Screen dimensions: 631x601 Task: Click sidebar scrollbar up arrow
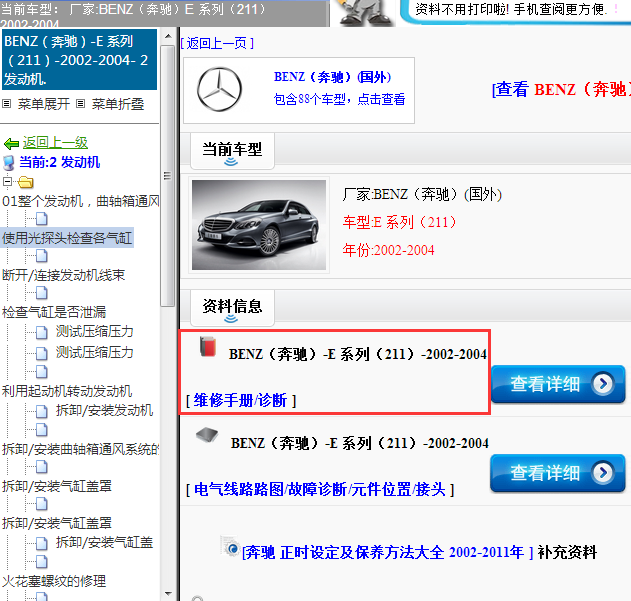168,37
